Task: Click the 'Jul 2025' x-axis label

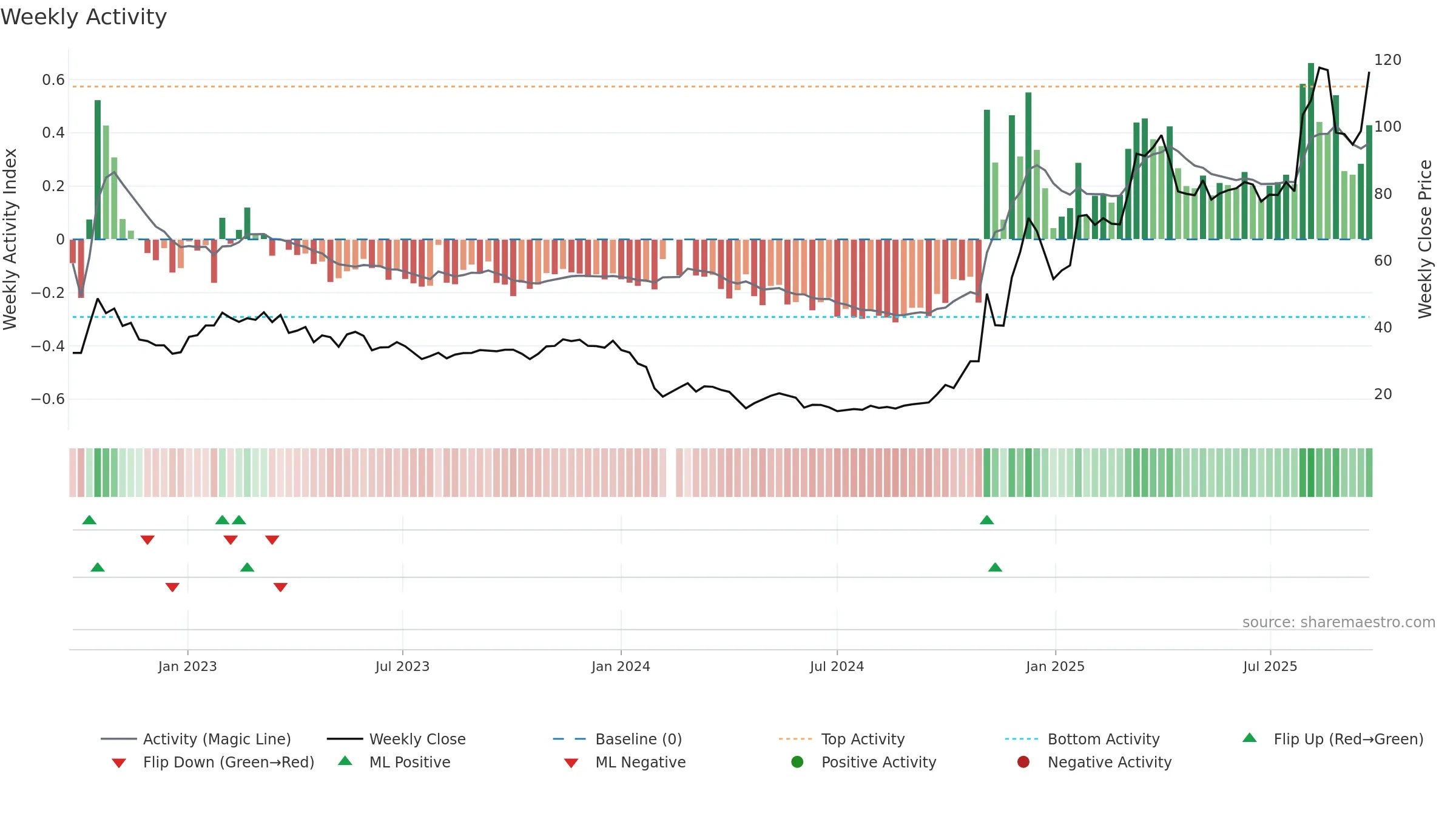Action: (1270, 667)
